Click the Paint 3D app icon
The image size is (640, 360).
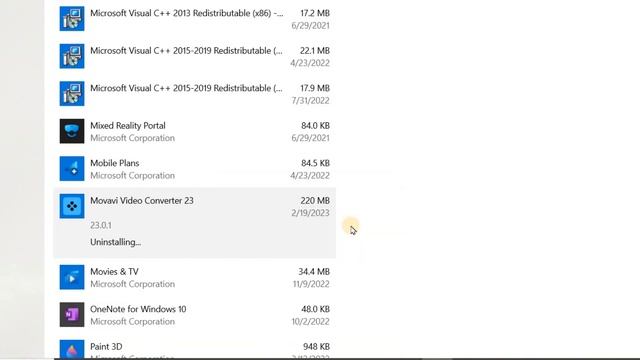[72, 349]
